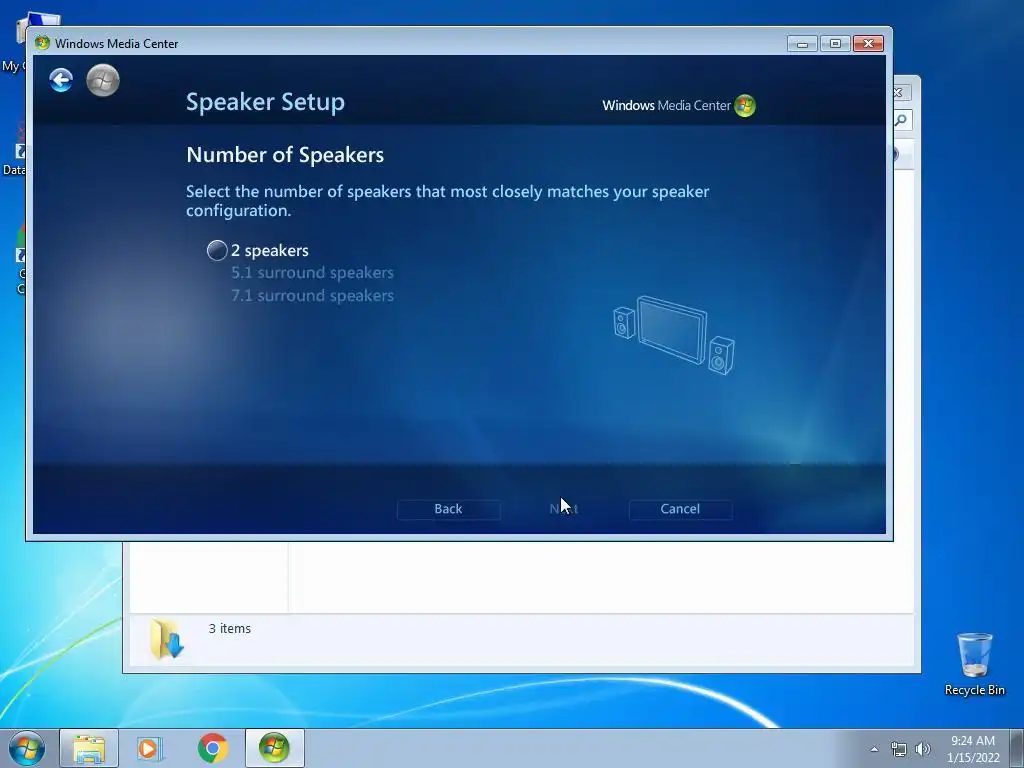
Task: Open Google Chrome from the taskbar
Action: 212,748
